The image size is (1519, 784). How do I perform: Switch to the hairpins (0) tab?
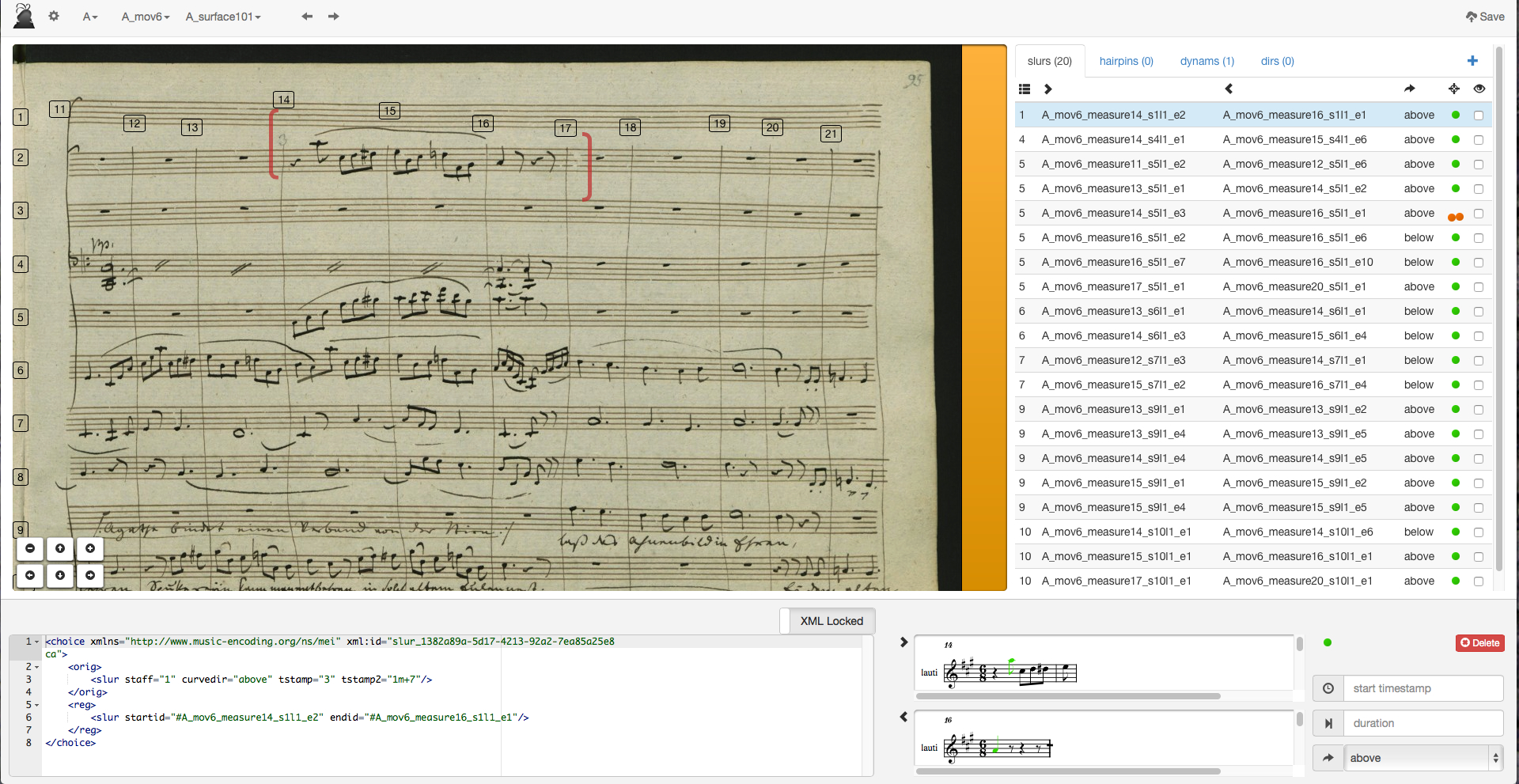(x=1127, y=61)
